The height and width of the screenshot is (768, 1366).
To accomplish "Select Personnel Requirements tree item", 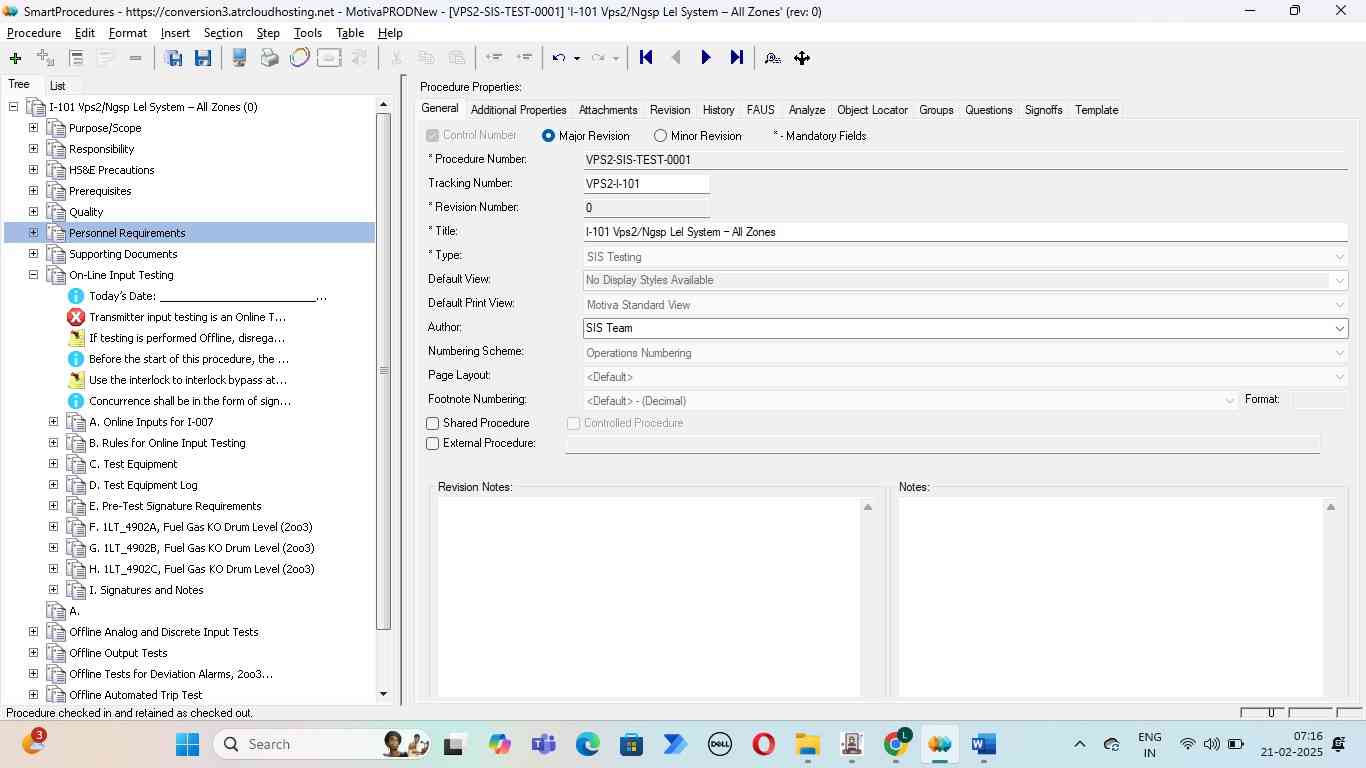I will point(127,233).
